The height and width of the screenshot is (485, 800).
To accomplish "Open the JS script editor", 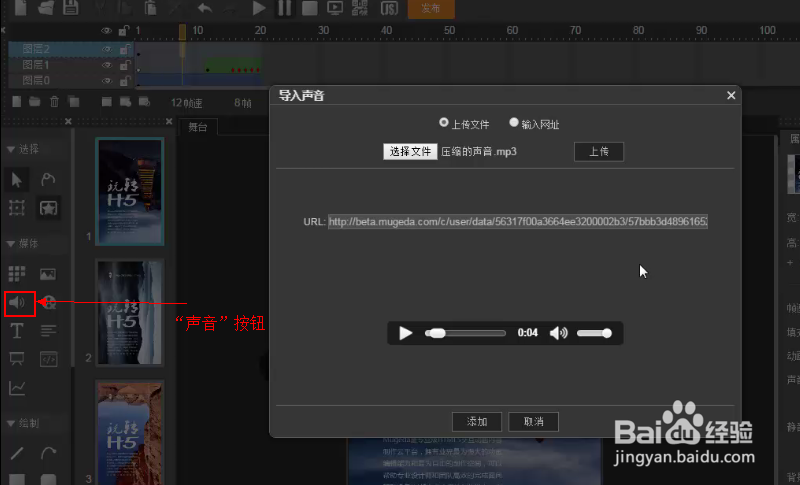I will click(389, 8).
